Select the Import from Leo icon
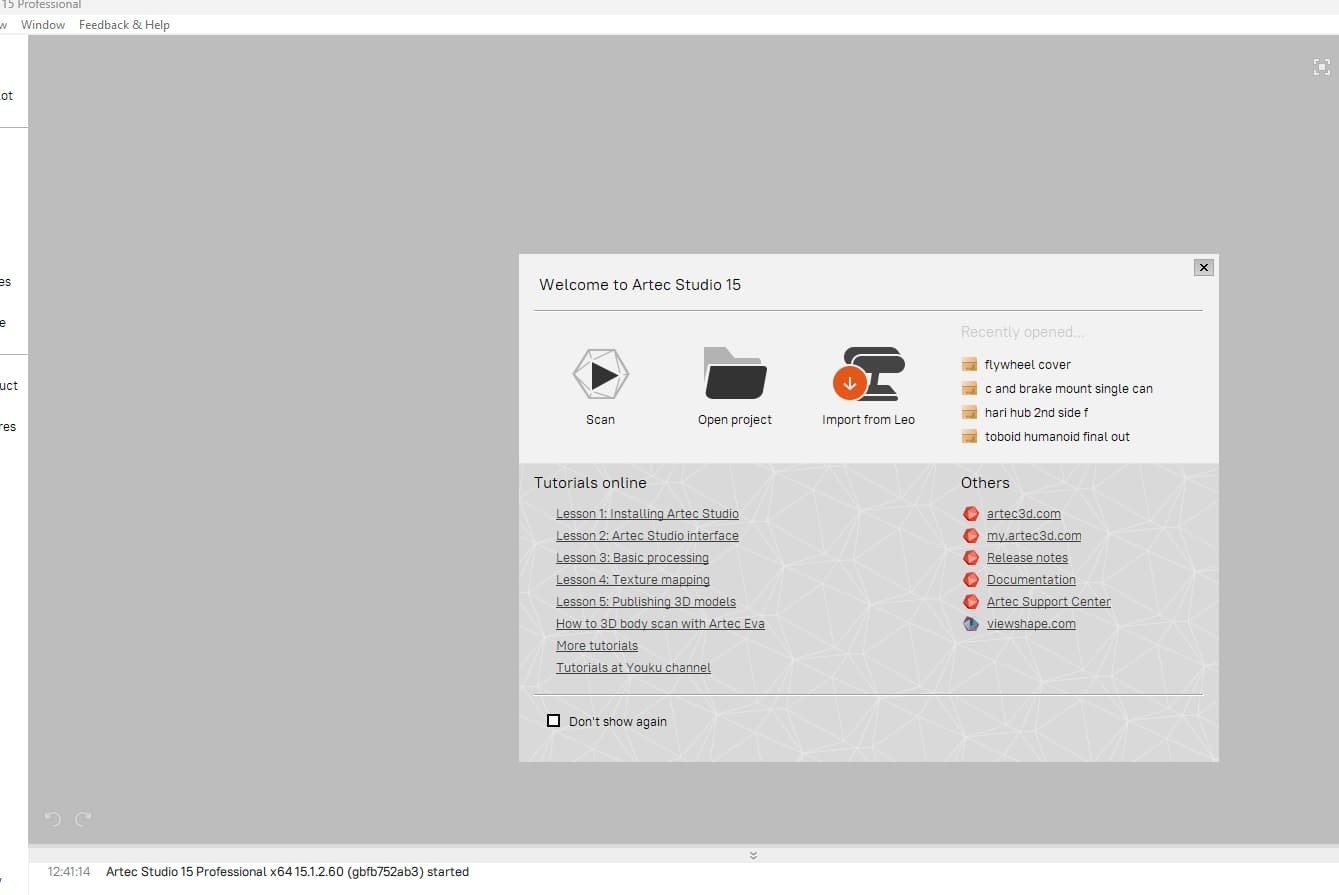 click(x=868, y=374)
